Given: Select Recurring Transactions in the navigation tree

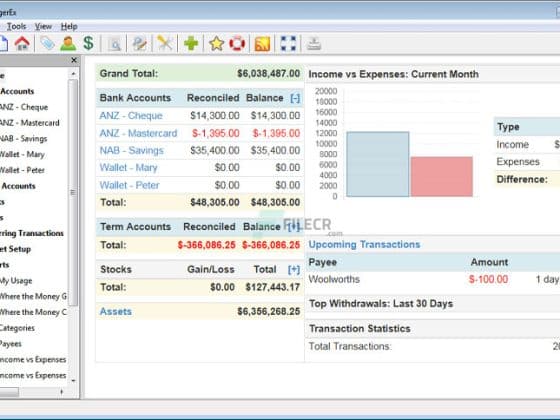Looking at the screenshot, I should [x=31, y=233].
